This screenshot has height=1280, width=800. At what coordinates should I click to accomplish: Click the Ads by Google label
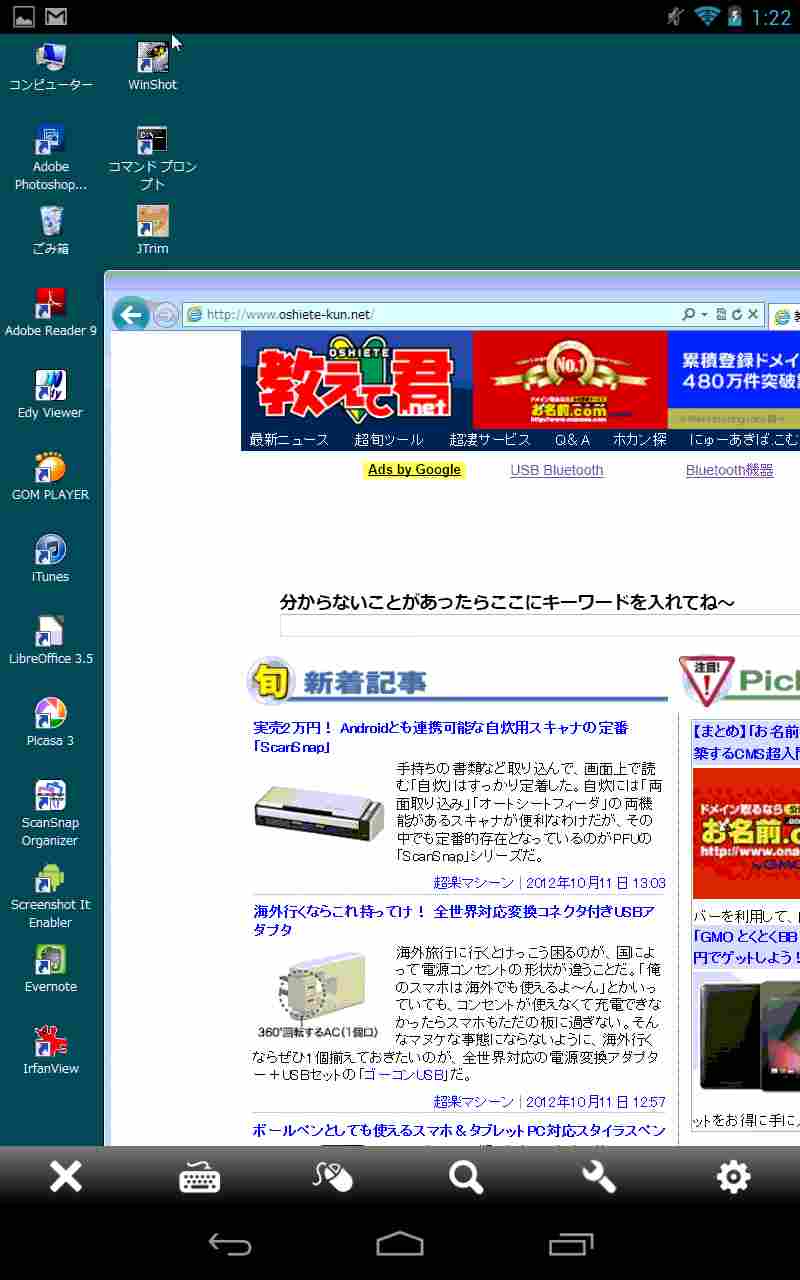pos(414,470)
